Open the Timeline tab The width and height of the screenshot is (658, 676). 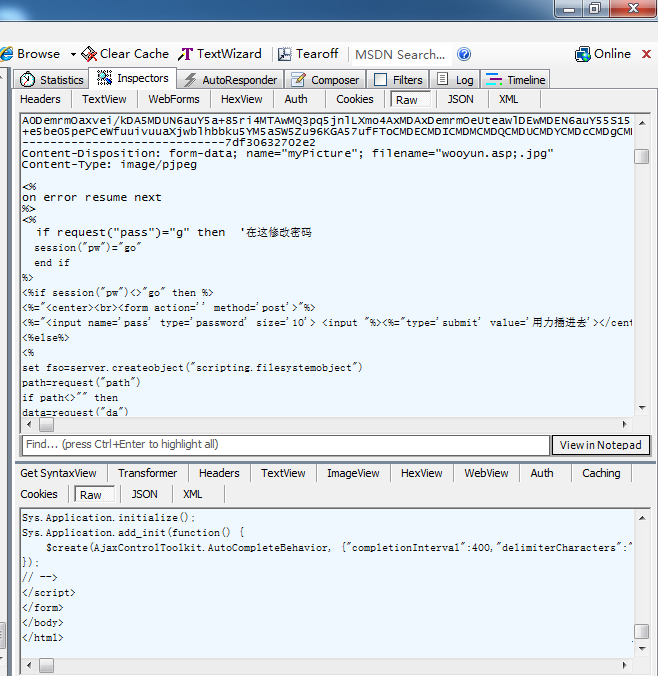click(515, 79)
